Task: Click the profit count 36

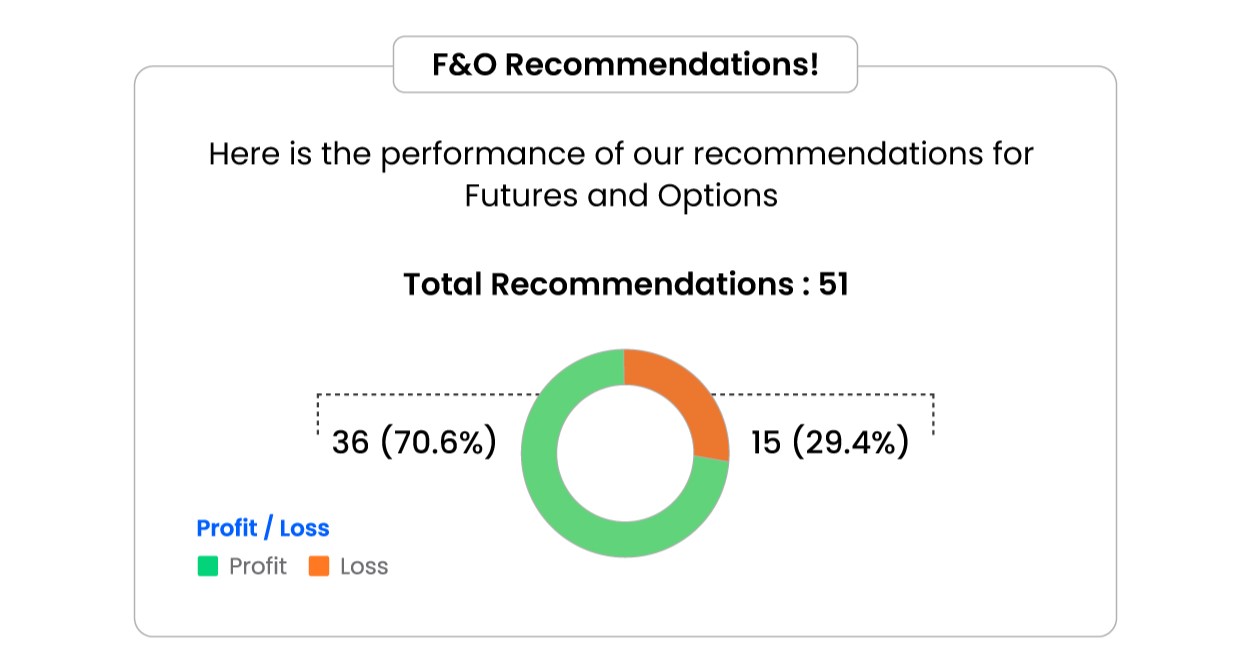Action: coord(350,442)
